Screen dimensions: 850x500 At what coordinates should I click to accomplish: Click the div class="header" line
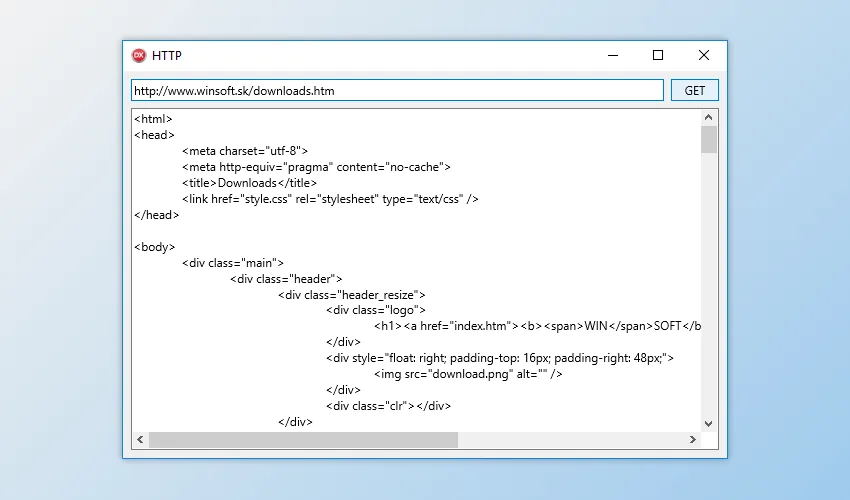click(286, 279)
